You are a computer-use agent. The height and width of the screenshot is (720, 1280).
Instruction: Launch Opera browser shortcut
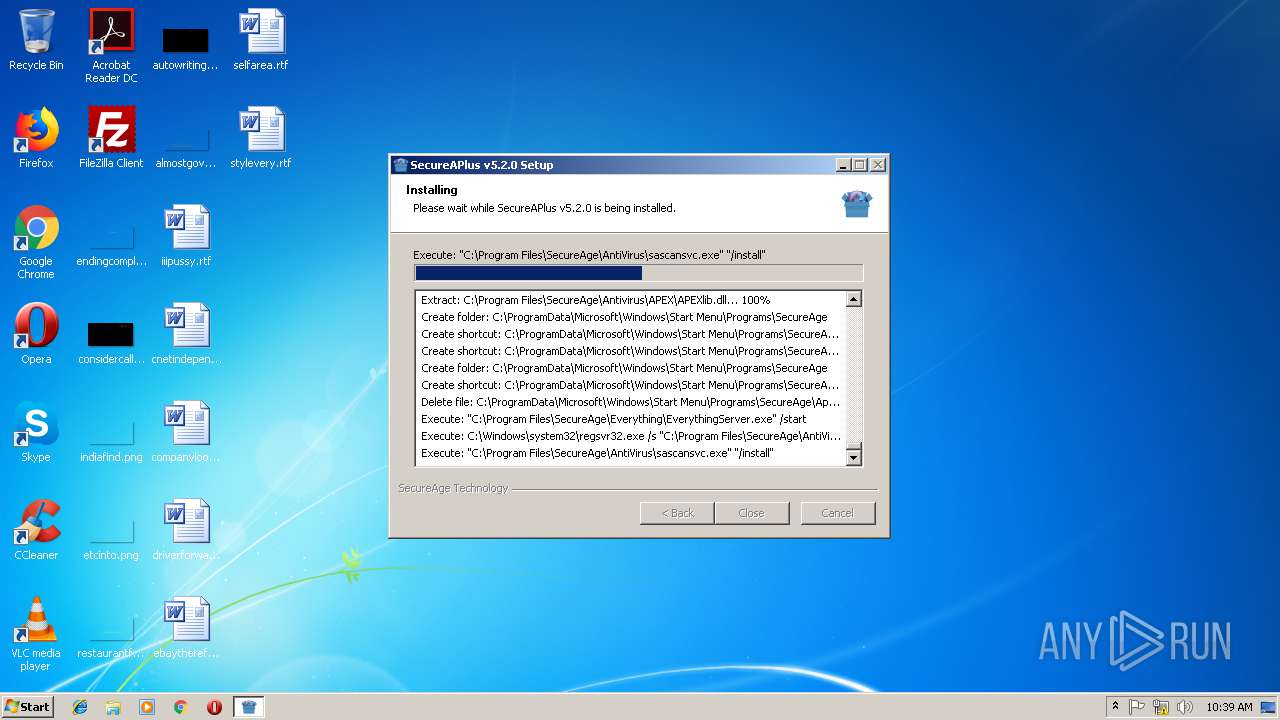pos(36,334)
